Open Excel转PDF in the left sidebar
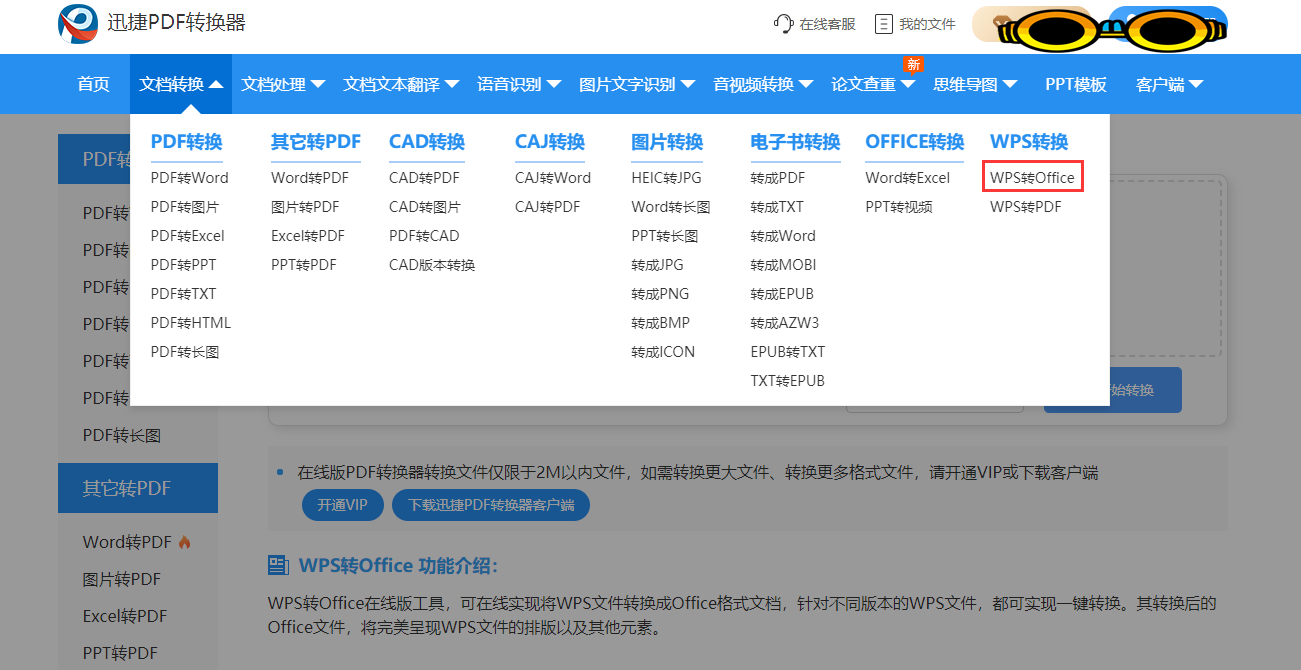Viewport: 1301px width, 670px height. pyautogui.click(x=125, y=616)
